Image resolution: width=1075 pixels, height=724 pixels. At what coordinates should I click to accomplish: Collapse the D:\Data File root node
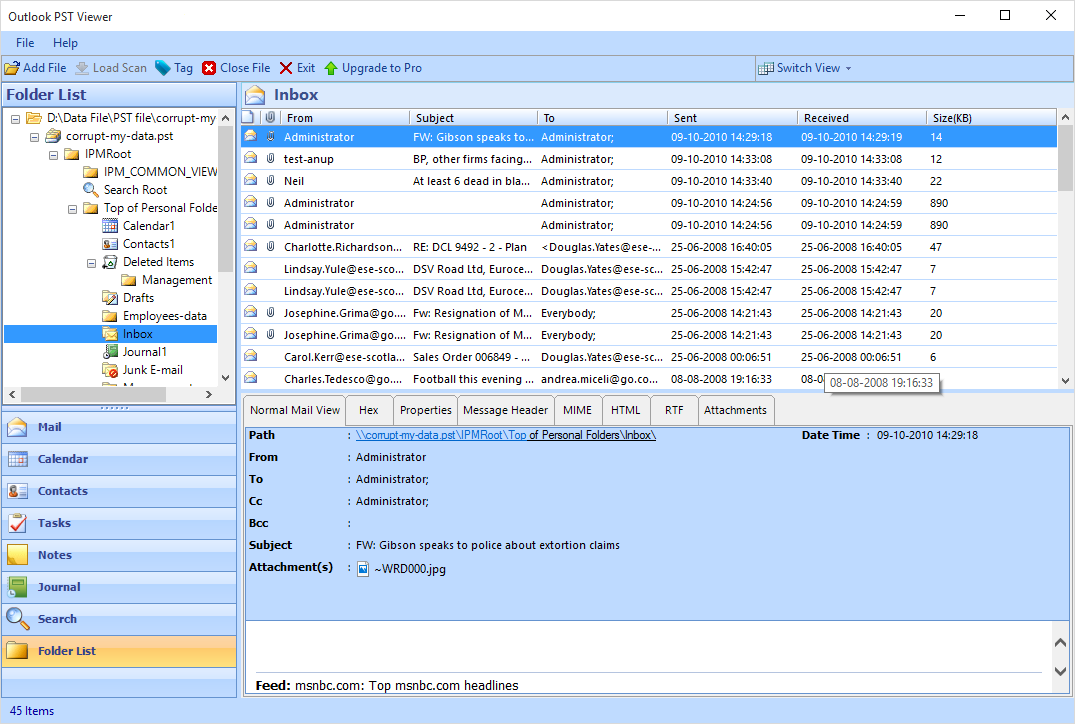click(x=15, y=119)
